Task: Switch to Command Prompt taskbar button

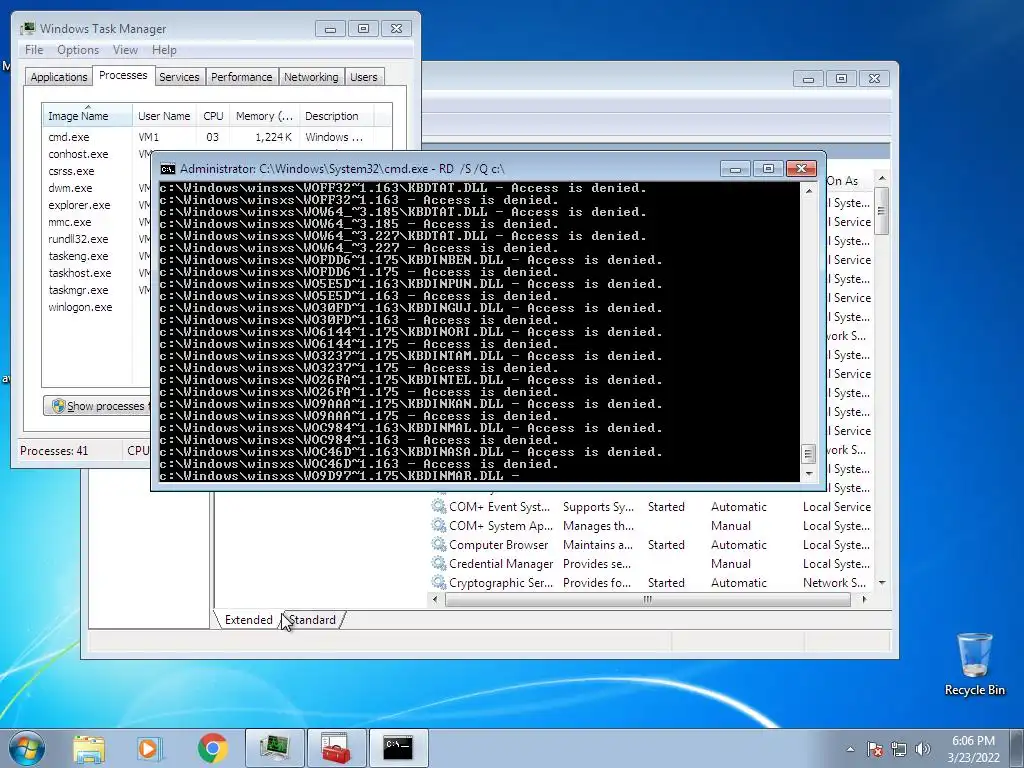Action: coord(398,748)
